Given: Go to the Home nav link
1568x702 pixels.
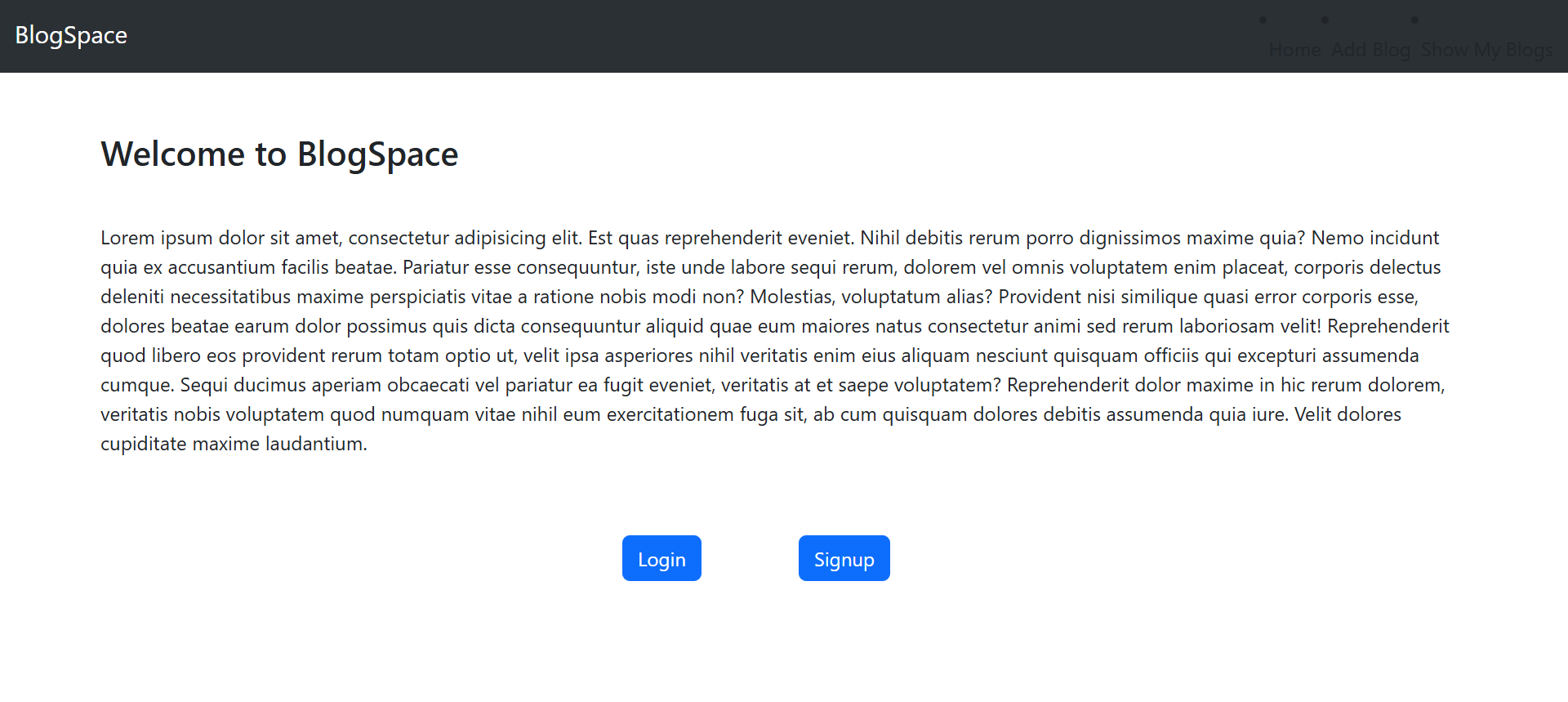Looking at the screenshot, I should (1294, 50).
